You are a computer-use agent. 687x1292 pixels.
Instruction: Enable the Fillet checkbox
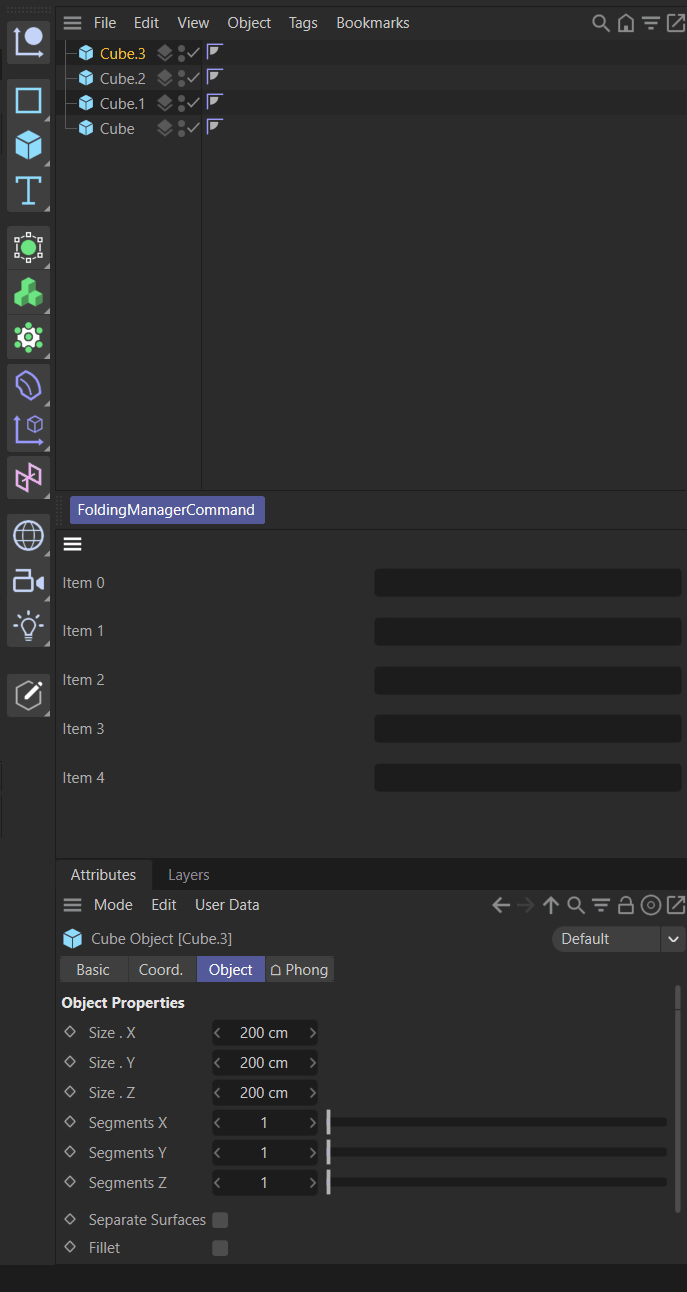[220, 1248]
